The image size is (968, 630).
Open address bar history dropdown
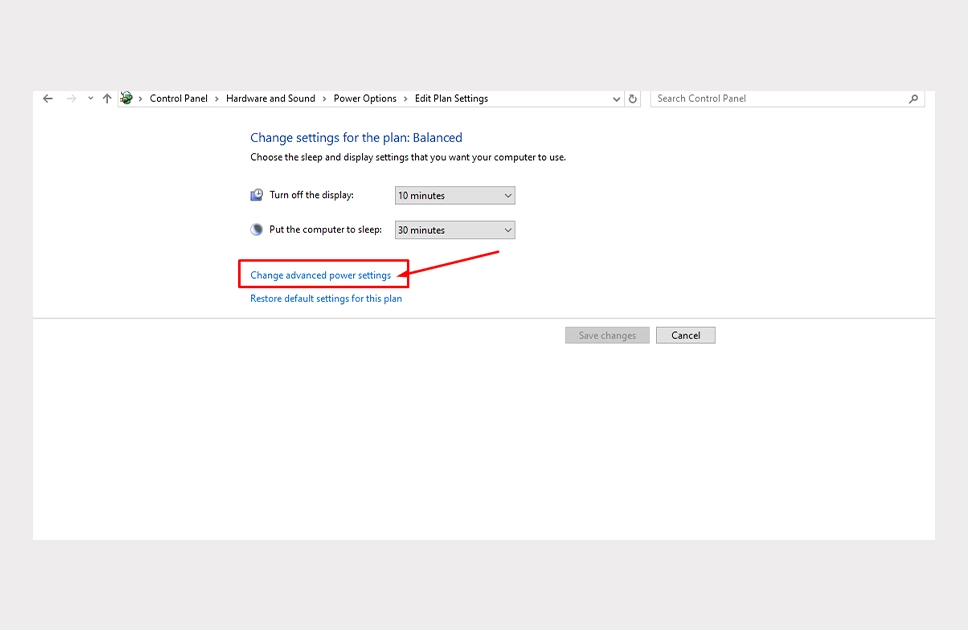click(x=616, y=99)
